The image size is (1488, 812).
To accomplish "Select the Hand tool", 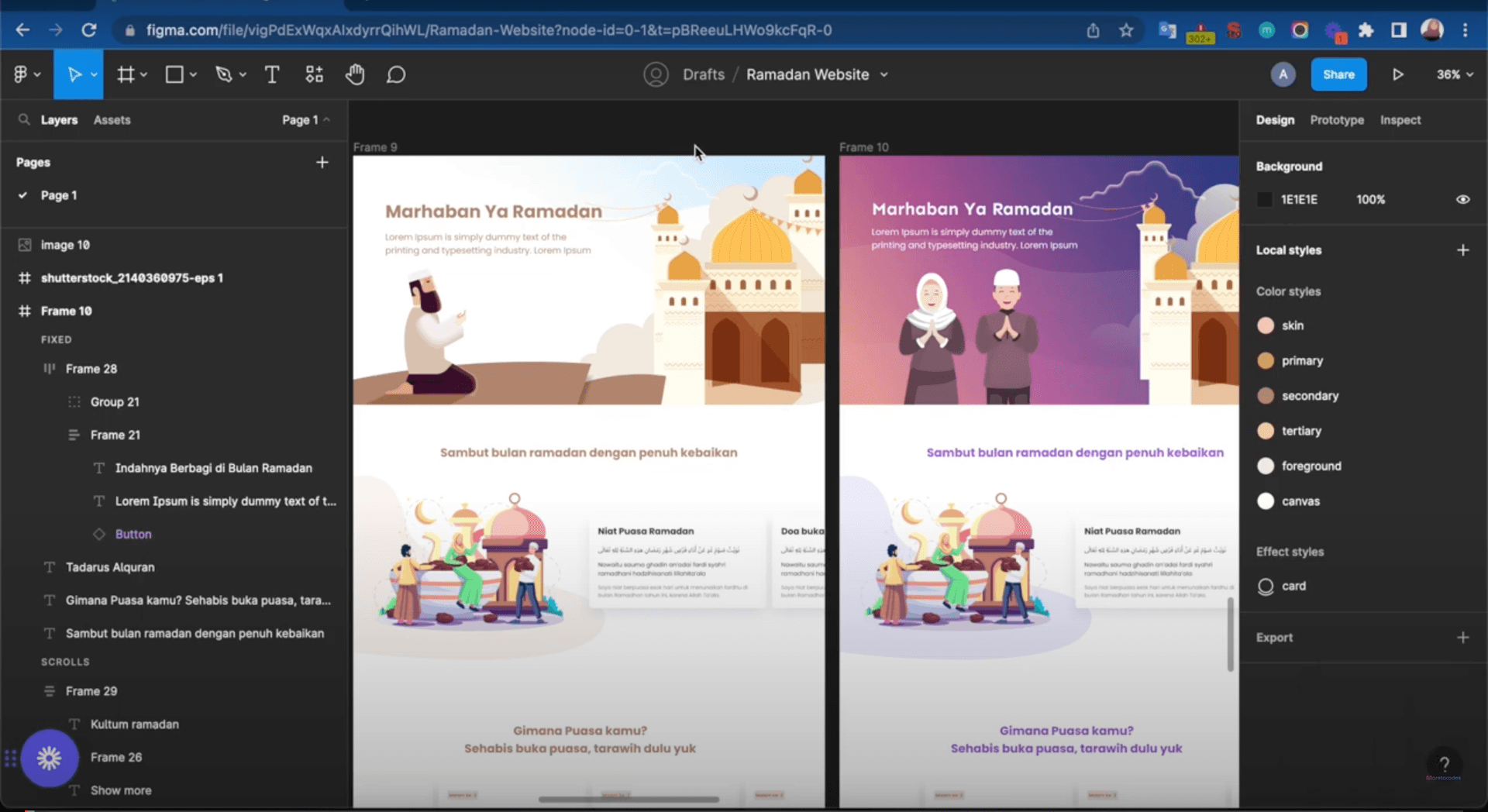I will pos(355,74).
